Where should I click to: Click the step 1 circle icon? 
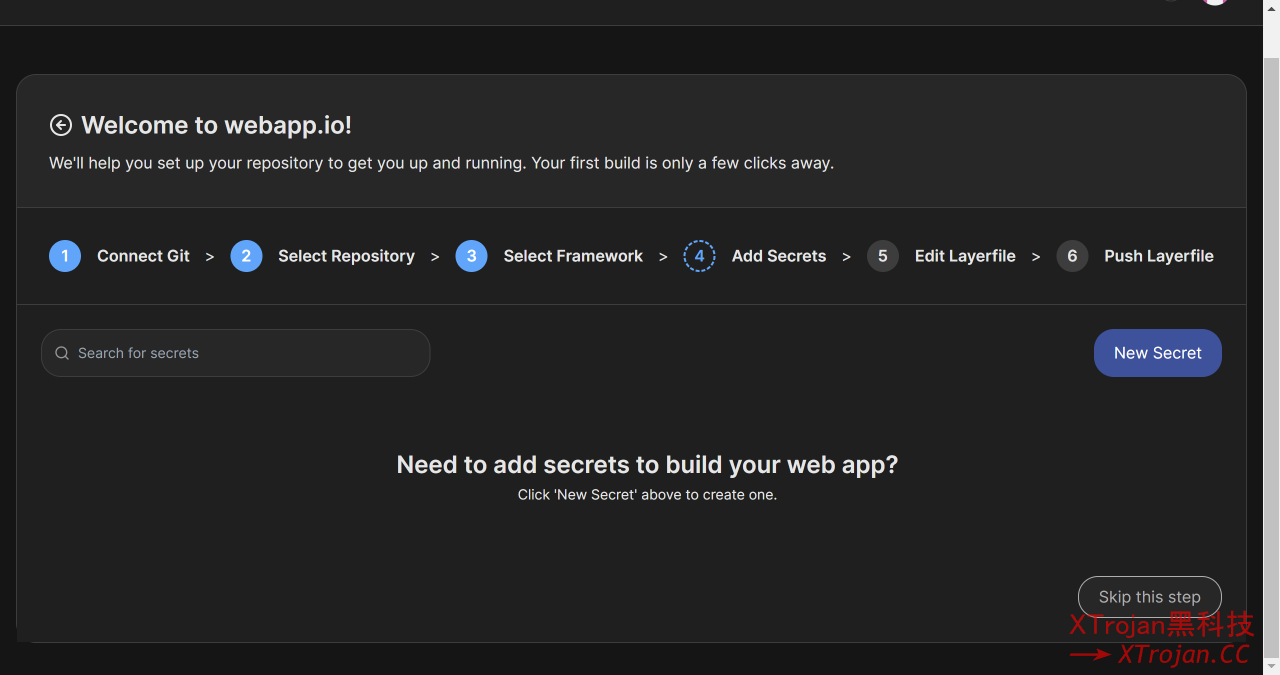pyautogui.click(x=65, y=256)
